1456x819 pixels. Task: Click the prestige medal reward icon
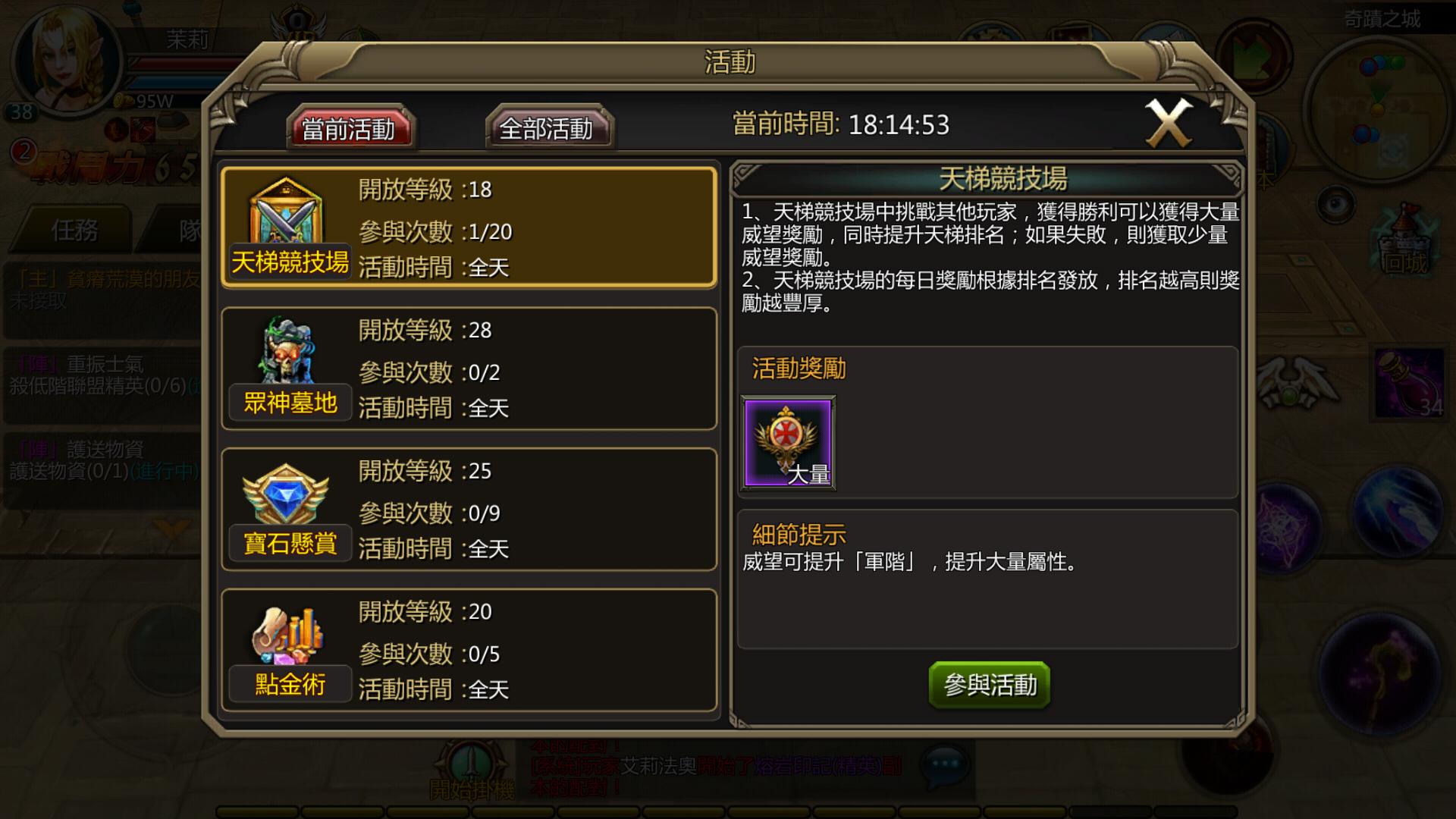[788, 443]
